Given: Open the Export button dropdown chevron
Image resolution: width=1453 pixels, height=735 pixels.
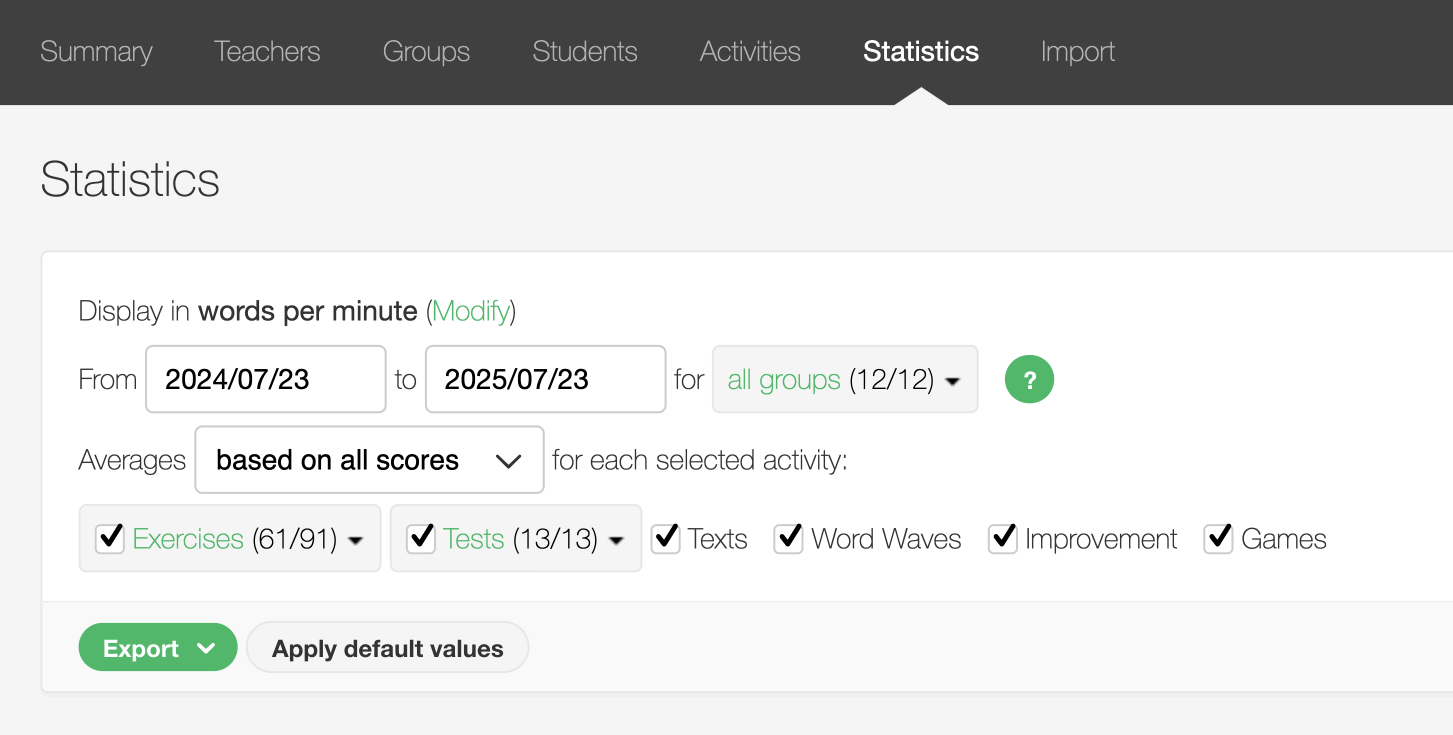Looking at the screenshot, I should coord(207,649).
